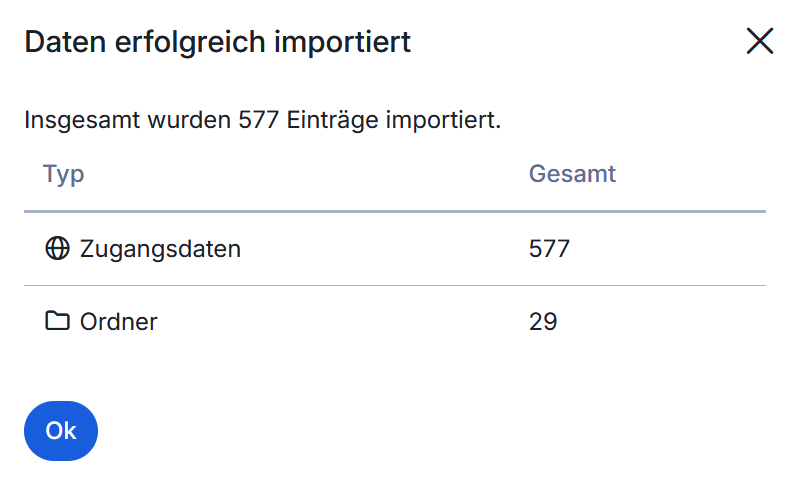Click 'importiert' in the dialog title
This screenshot has width=792, height=479.
coord(342,42)
